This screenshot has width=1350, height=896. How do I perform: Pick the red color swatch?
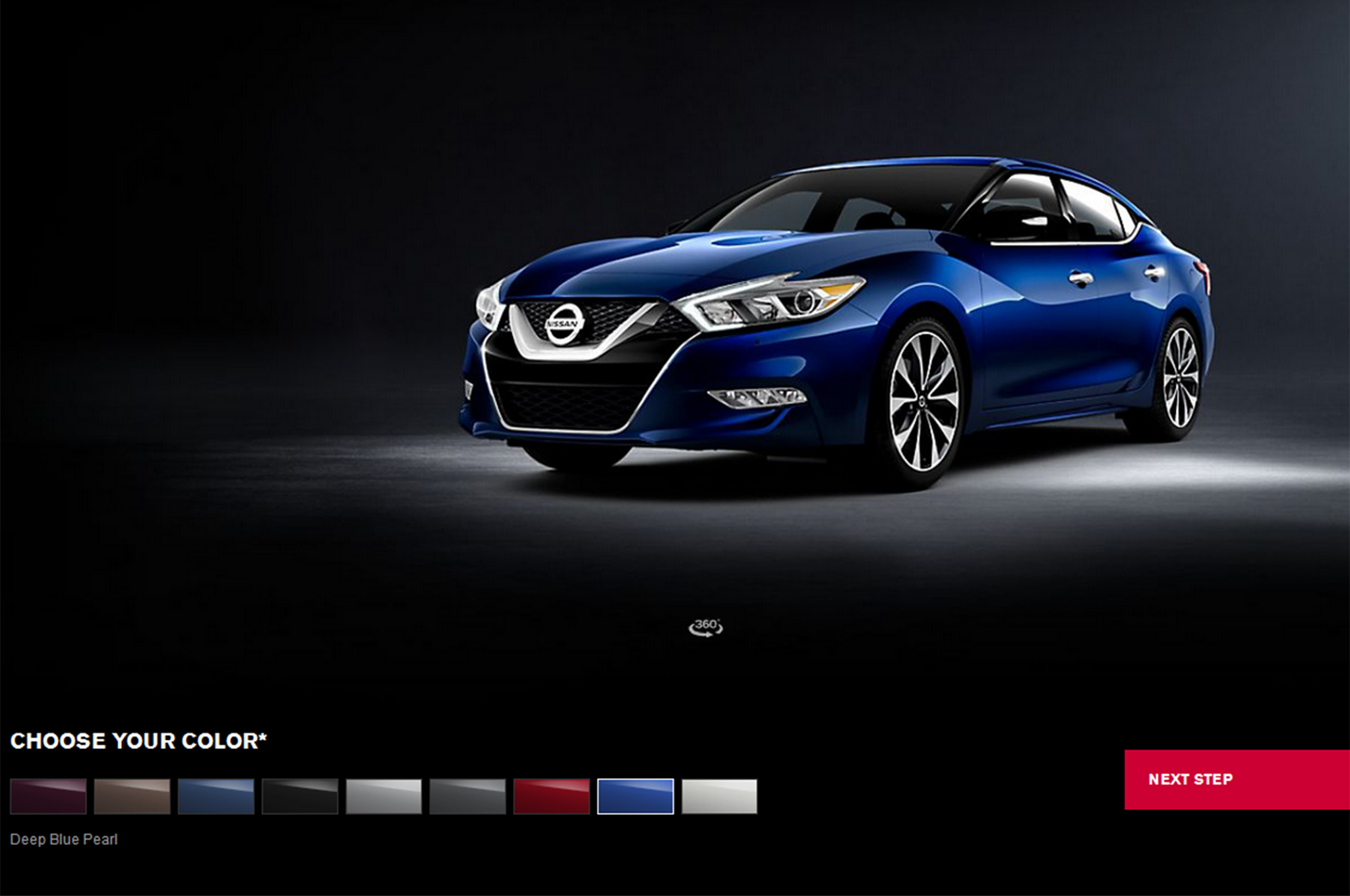click(552, 797)
